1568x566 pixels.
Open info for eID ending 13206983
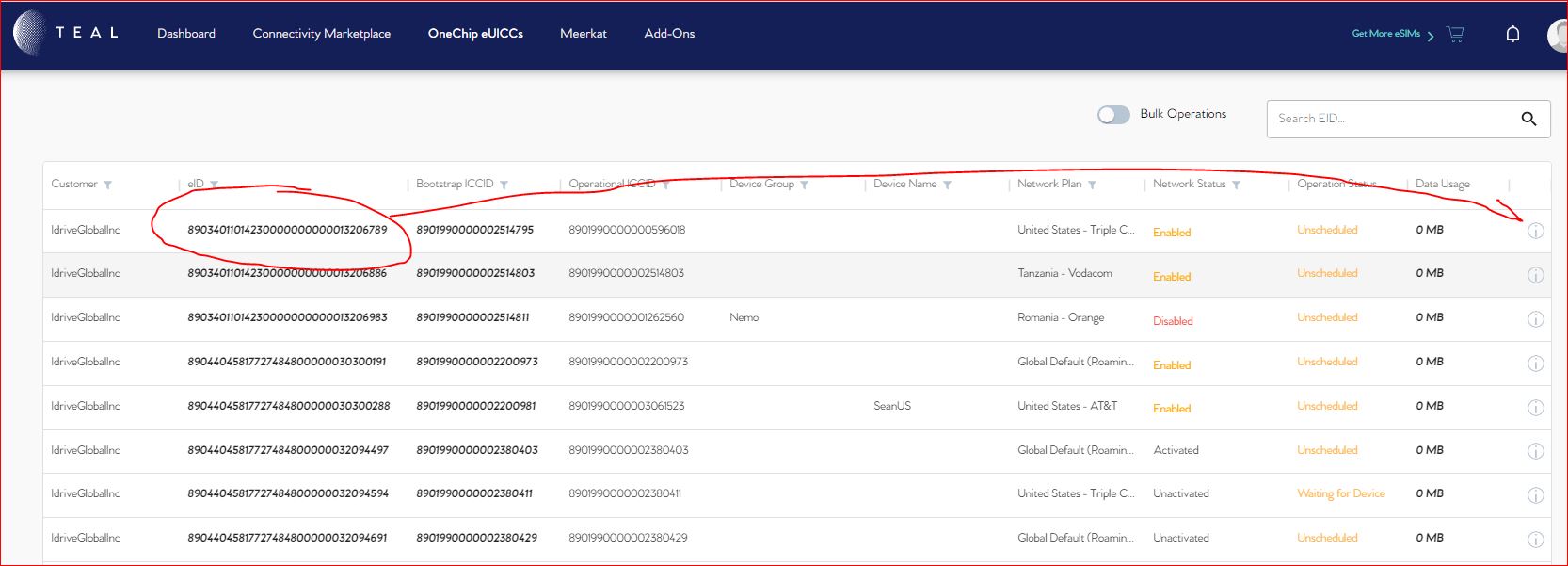click(x=1535, y=319)
